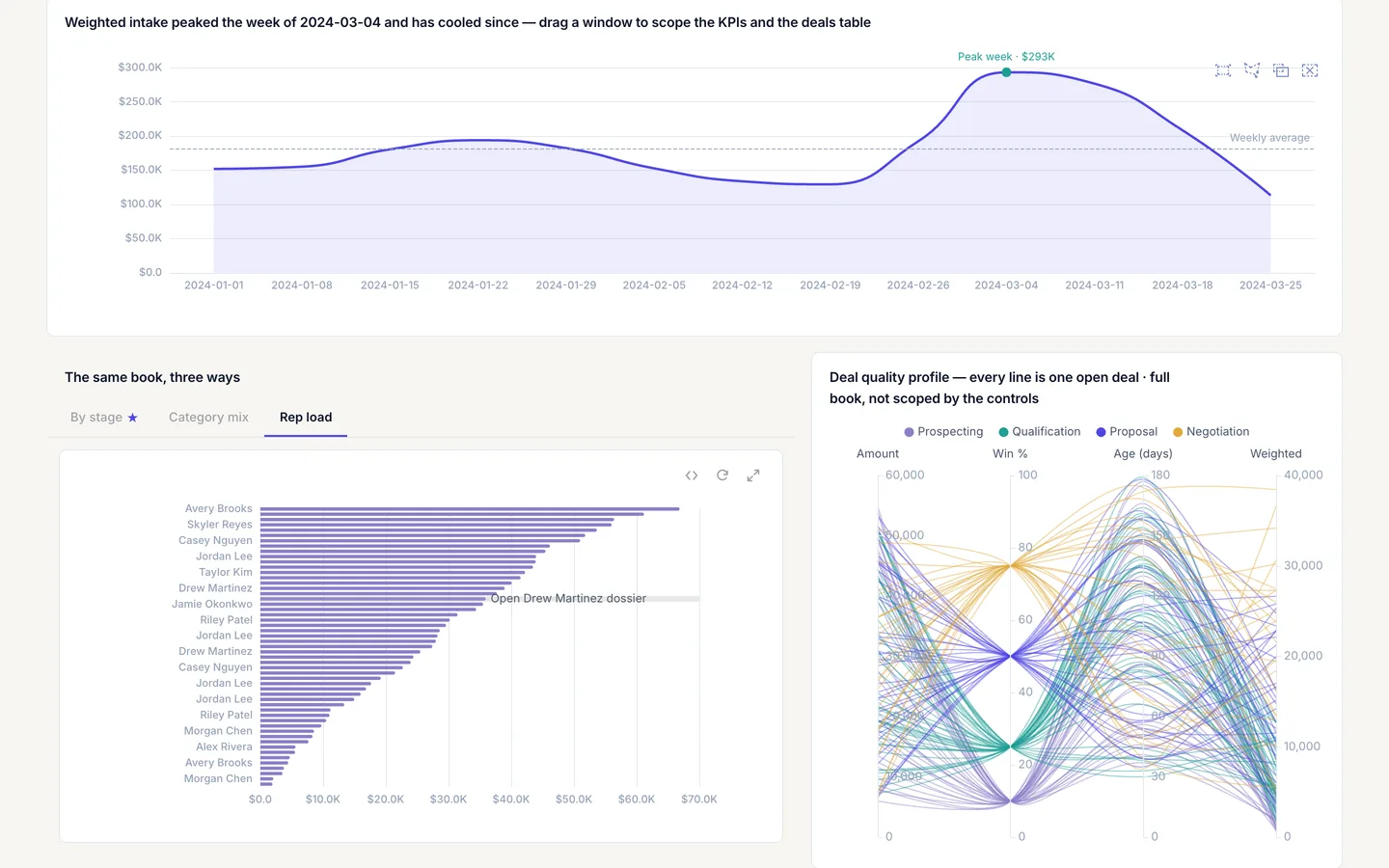
Task: Toggle the keep-selections brush mode icon
Action: (1281, 70)
